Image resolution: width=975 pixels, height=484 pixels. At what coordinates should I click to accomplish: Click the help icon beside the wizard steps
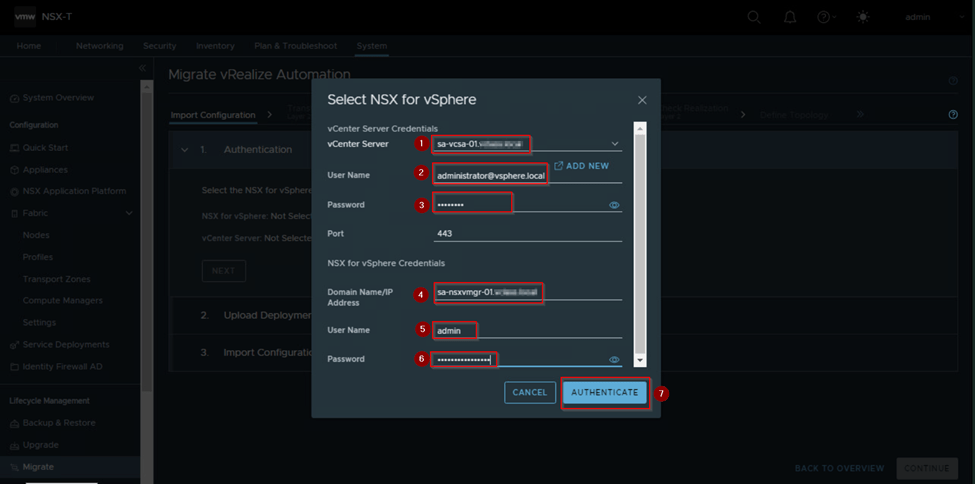coord(953,115)
